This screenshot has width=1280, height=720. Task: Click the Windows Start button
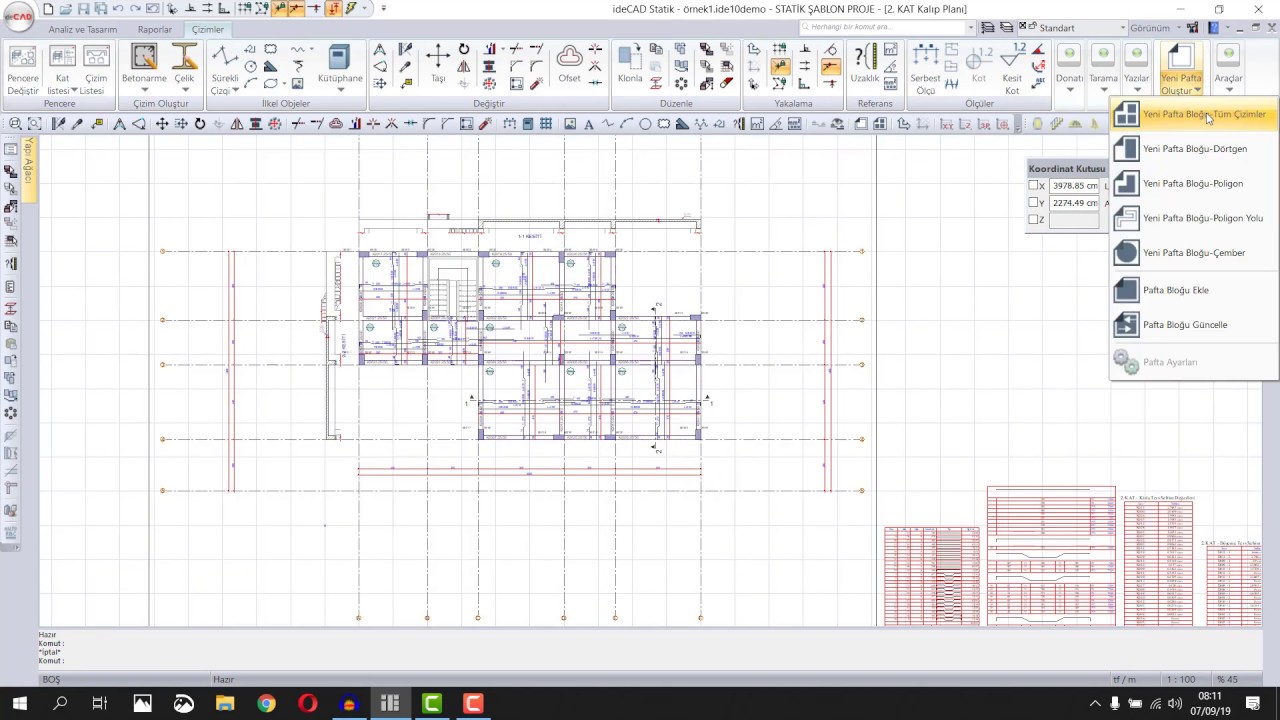pos(19,704)
